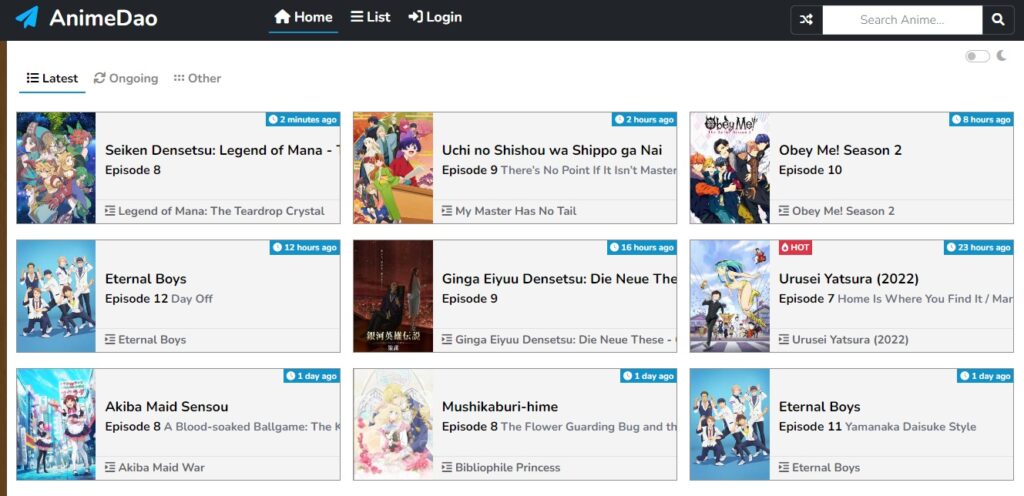1024x496 pixels.
Task: Click the 8 hours ago time badge
Action: [x=982, y=119]
